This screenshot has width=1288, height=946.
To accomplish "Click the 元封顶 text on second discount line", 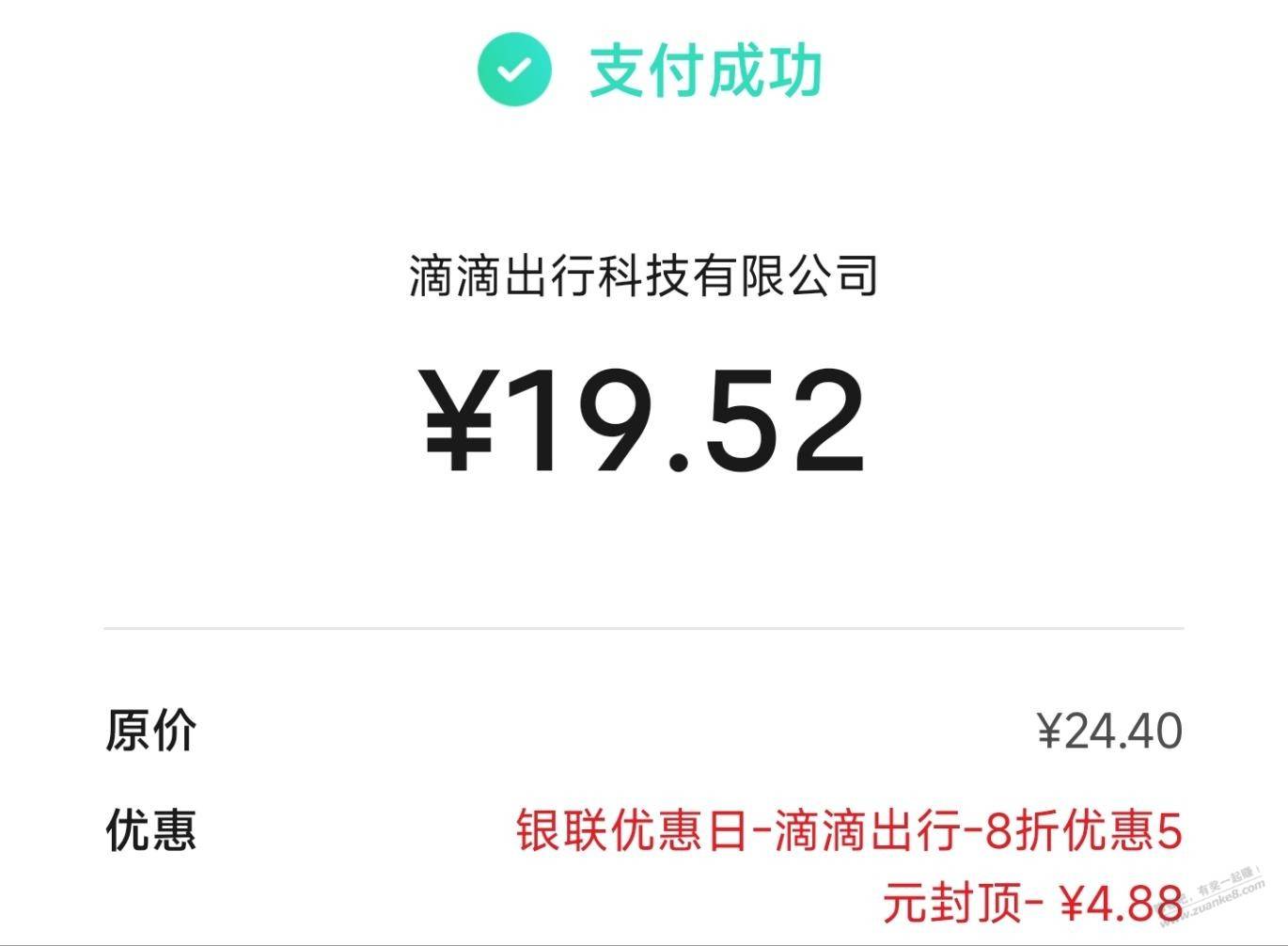I will (x=951, y=904).
